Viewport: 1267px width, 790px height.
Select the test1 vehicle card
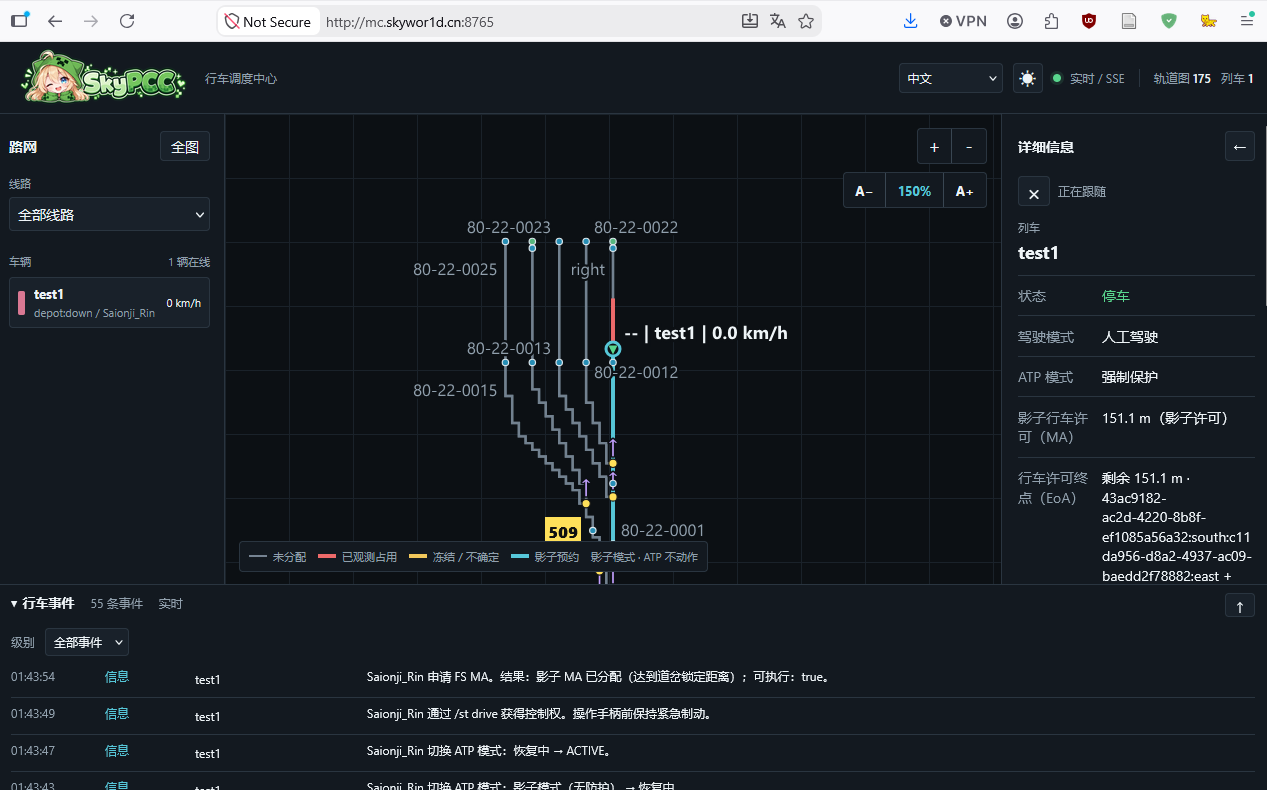(x=109, y=302)
